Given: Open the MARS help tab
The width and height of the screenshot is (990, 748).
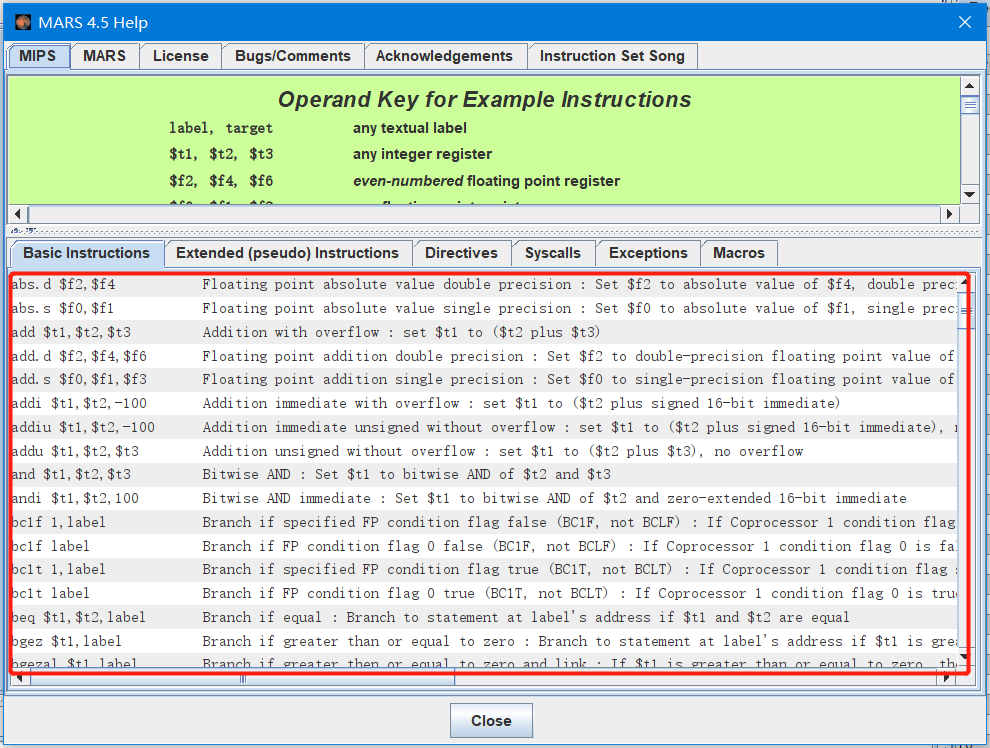Looking at the screenshot, I should coord(104,56).
